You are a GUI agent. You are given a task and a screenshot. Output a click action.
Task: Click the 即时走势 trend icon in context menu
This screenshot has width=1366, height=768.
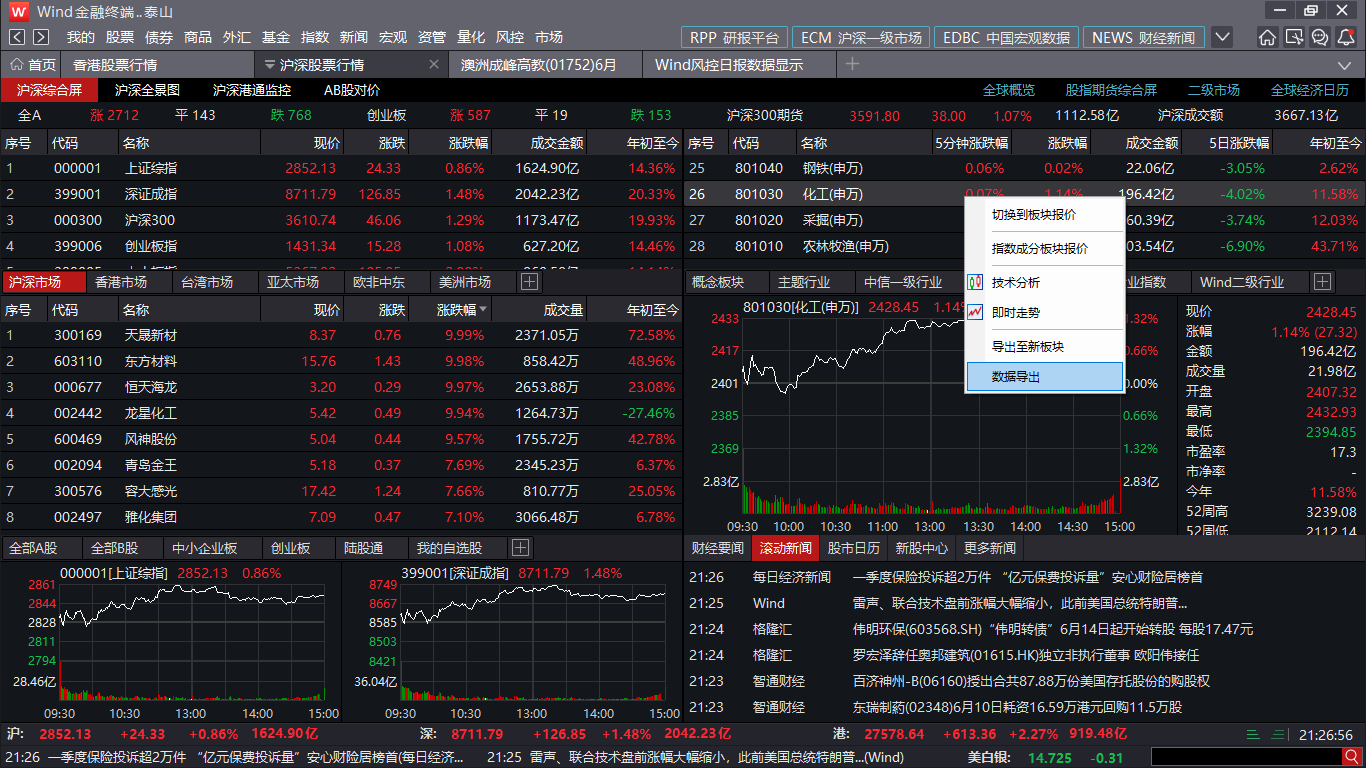coord(976,313)
